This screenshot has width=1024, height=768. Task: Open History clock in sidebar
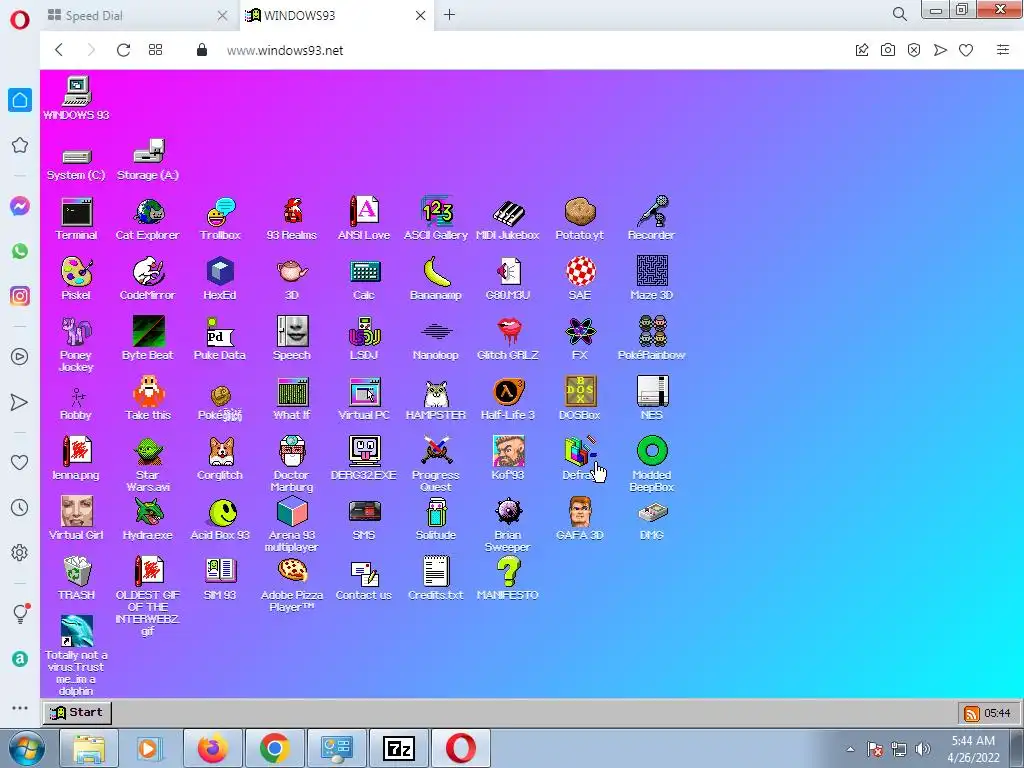(x=20, y=507)
